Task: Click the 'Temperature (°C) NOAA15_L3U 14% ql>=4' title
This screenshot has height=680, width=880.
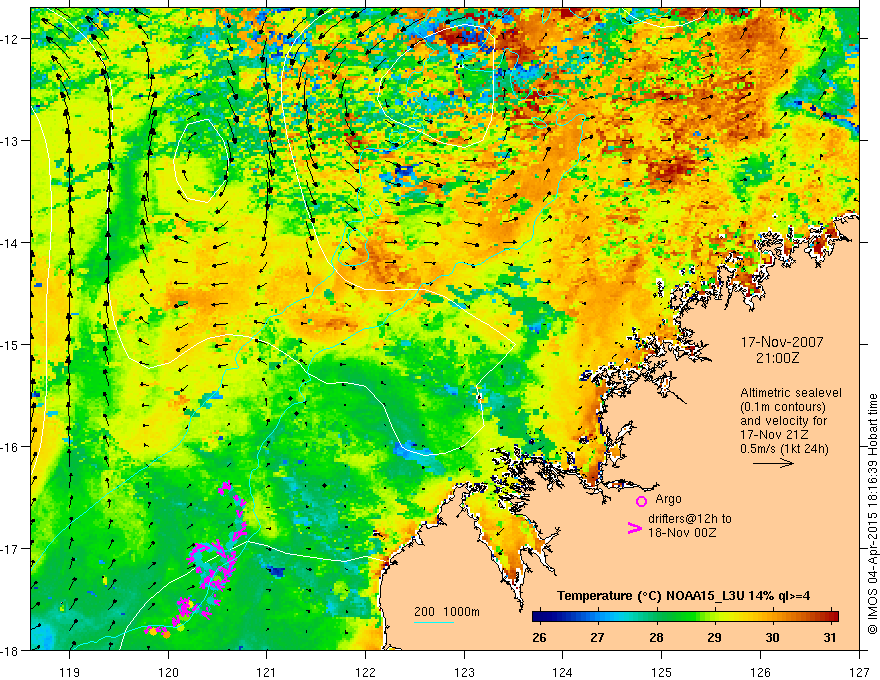Action: tap(683, 596)
